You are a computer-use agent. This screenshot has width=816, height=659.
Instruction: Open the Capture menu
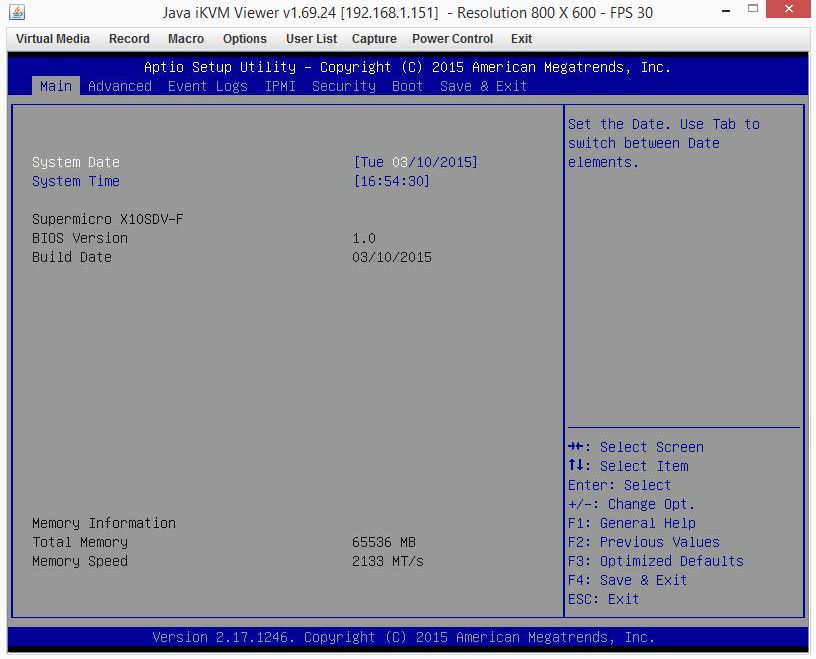click(x=374, y=39)
